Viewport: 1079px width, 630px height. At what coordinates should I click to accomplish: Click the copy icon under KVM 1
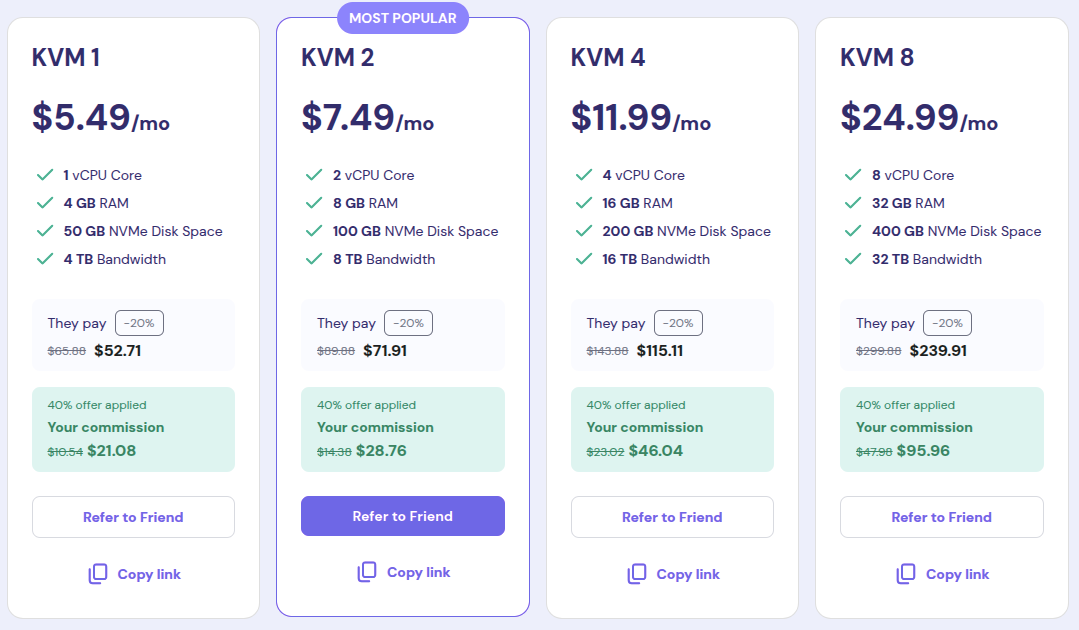click(98, 574)
